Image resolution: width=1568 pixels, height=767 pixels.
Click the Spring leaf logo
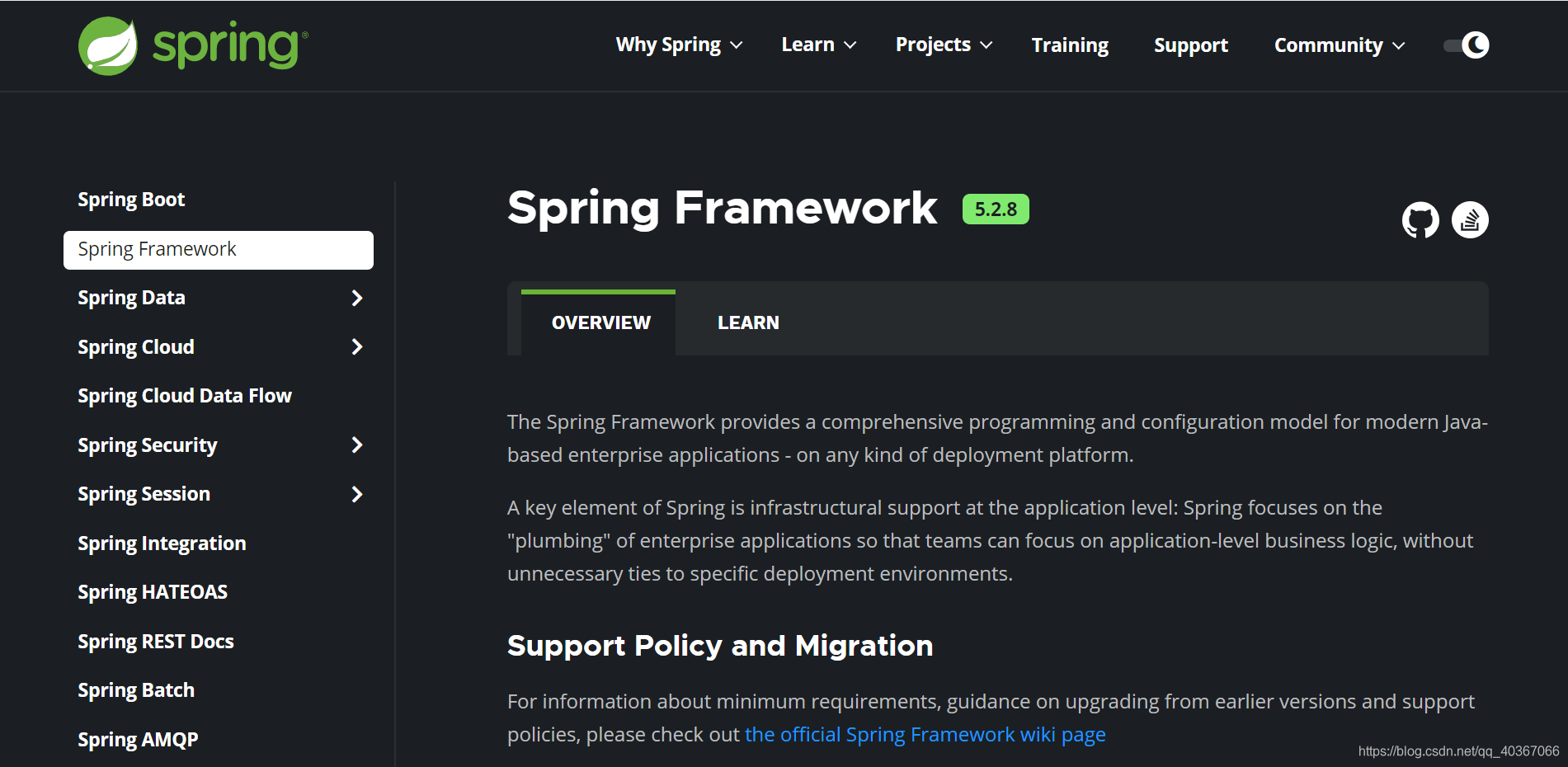[x=108, y=46]
